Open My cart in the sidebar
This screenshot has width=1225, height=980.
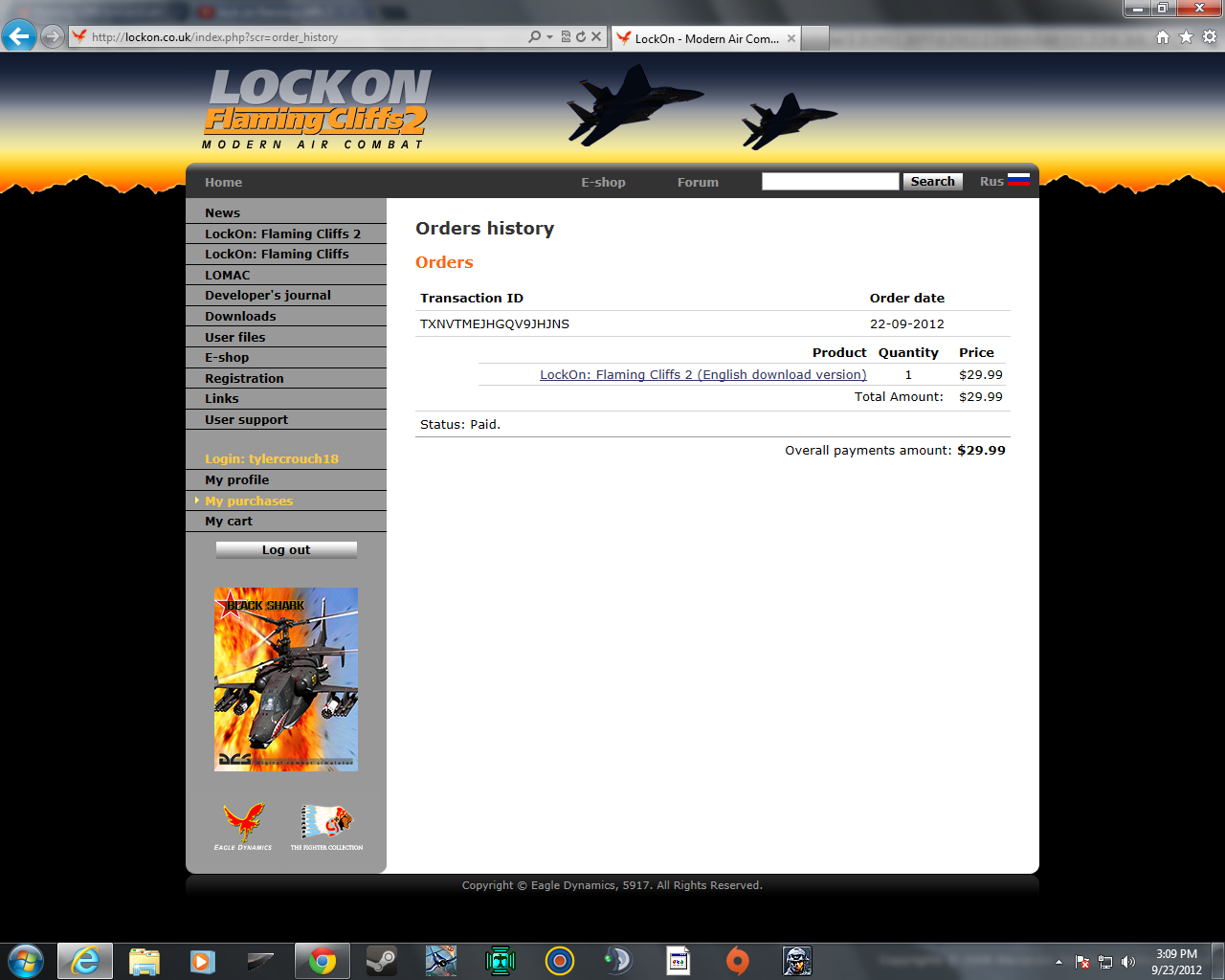[229, 521]
